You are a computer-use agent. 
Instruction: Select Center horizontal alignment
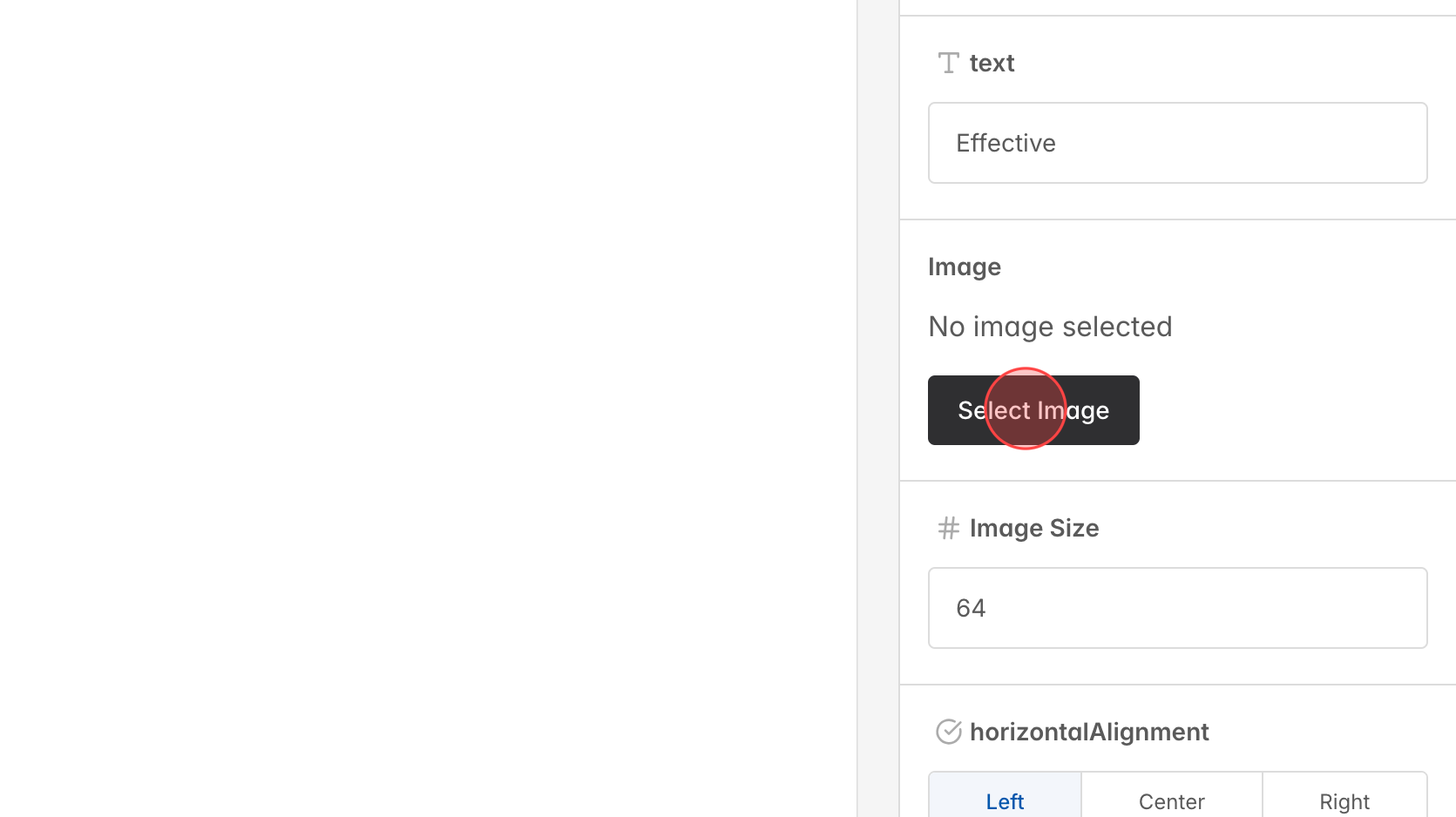click(1171, 799)
